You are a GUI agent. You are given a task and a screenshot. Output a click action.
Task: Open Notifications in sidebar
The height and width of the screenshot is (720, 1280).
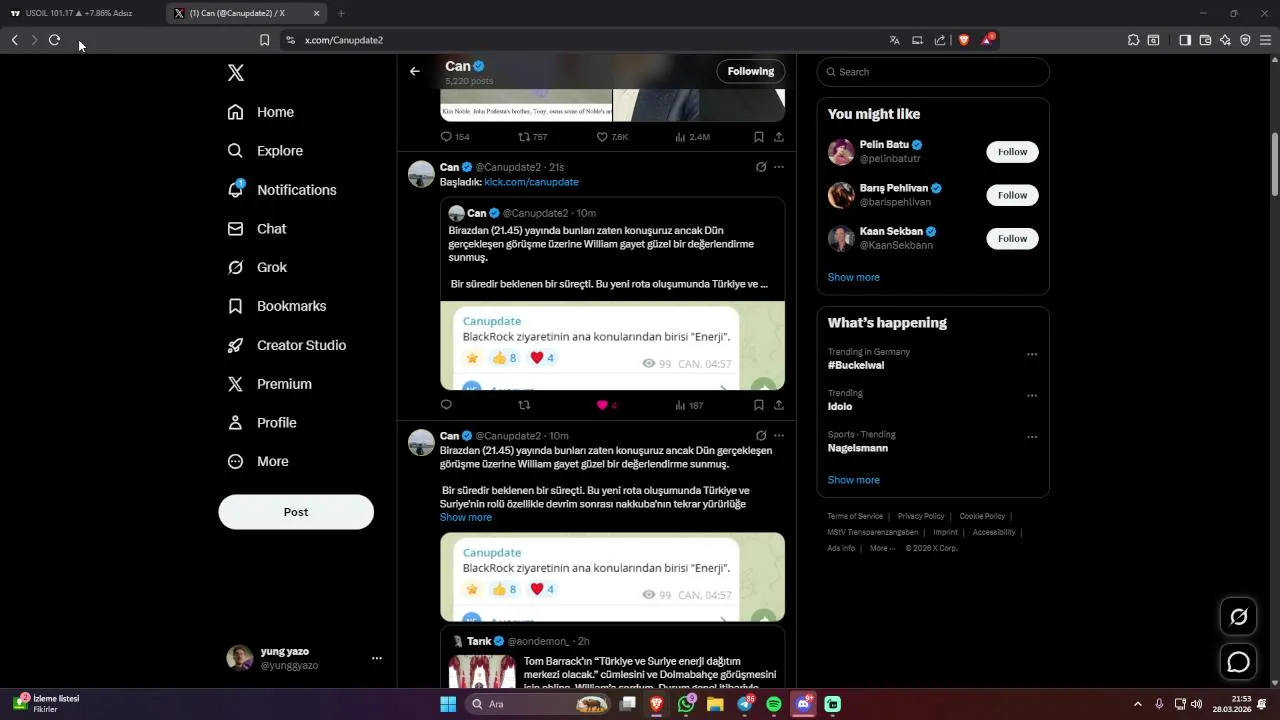pos(282,190)
